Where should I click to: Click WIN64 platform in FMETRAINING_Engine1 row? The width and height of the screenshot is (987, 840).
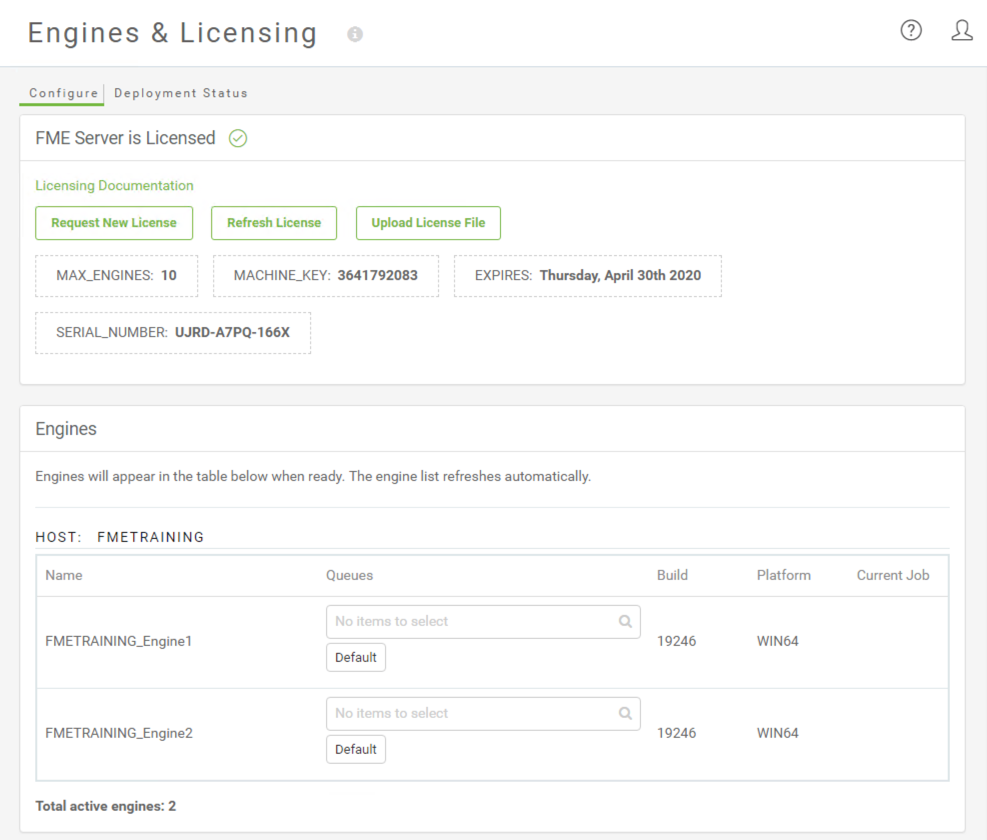777,641
